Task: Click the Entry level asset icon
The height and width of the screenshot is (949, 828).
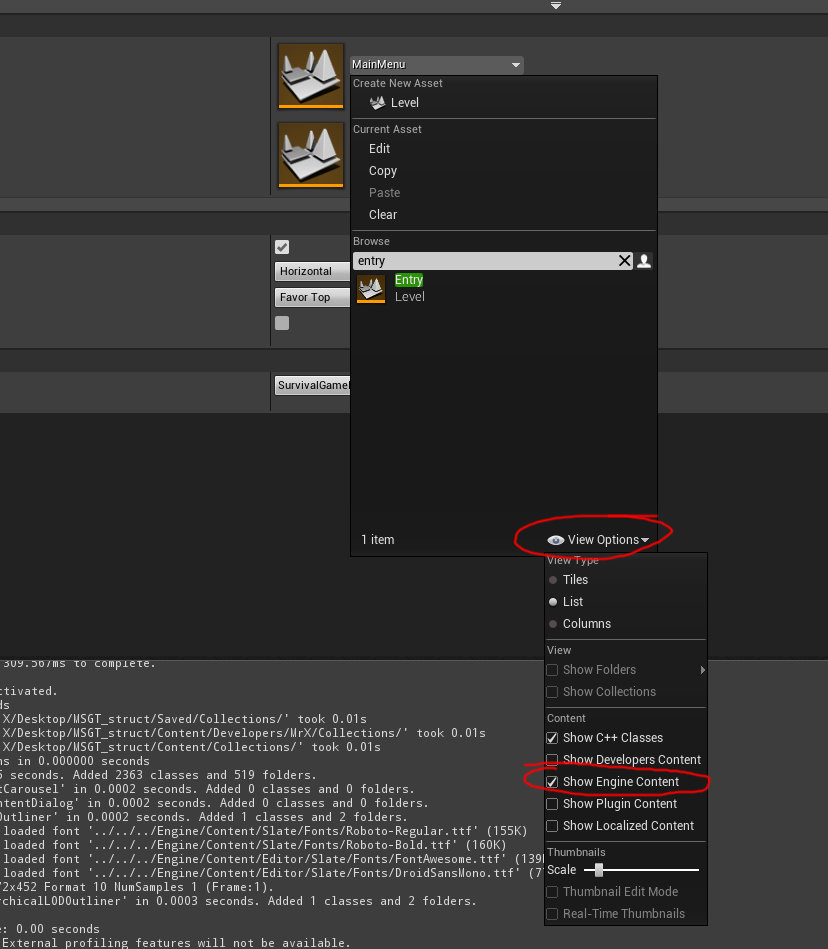Action: tap(371, 289)
